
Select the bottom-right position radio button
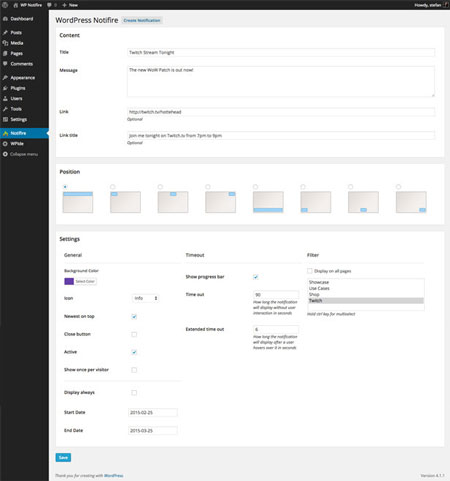398,187
